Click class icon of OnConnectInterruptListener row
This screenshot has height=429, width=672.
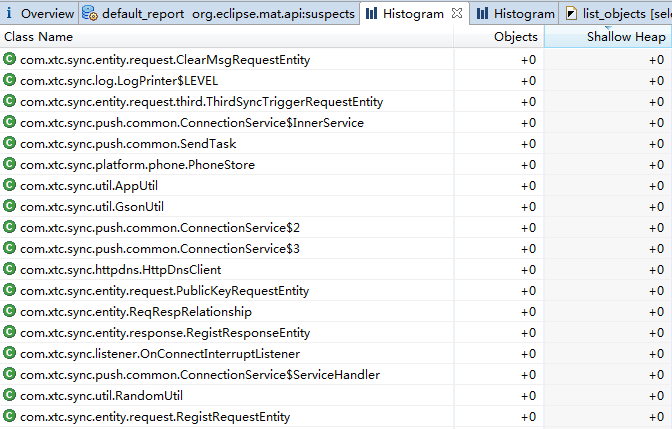click(9, 353)
